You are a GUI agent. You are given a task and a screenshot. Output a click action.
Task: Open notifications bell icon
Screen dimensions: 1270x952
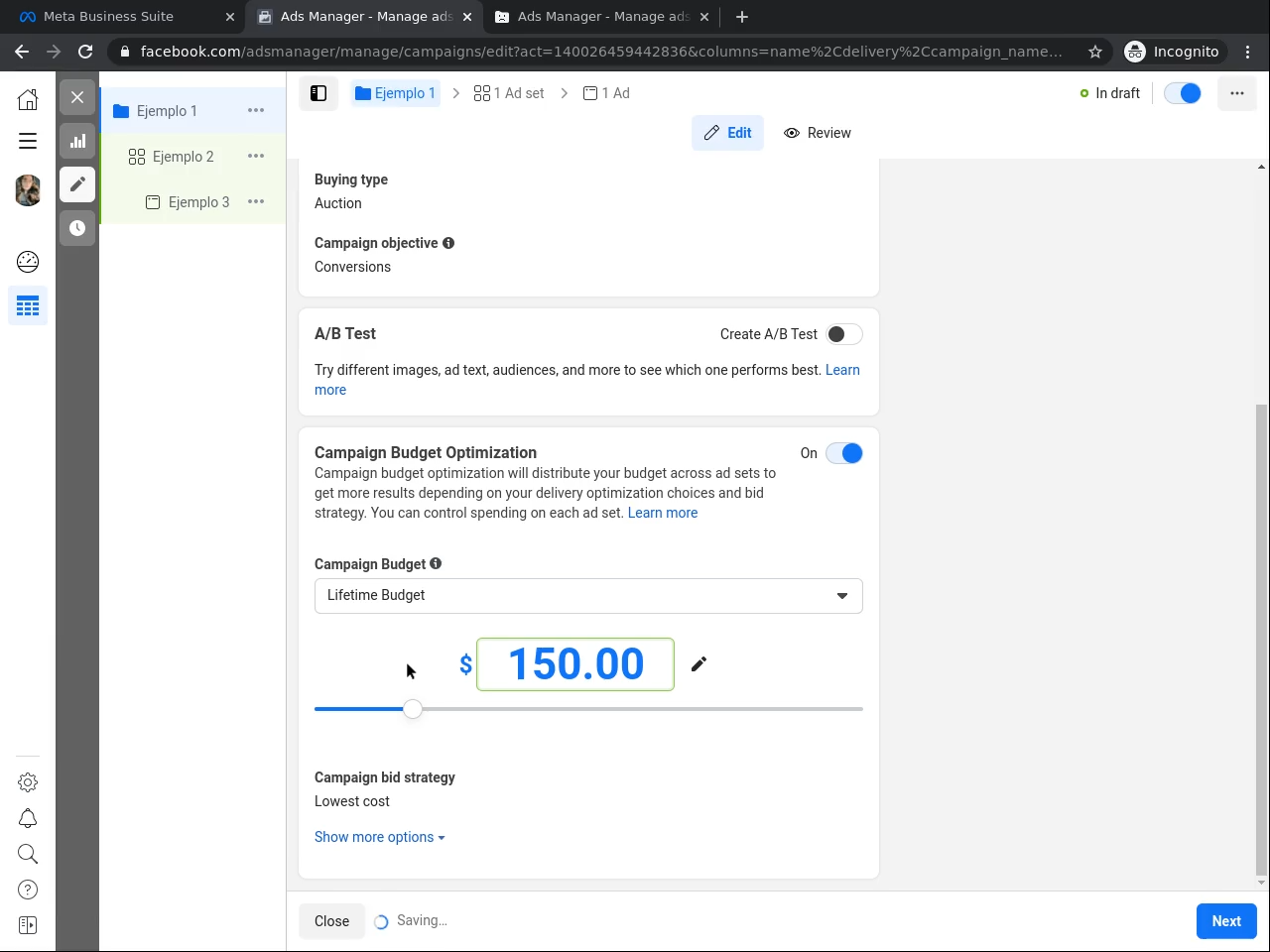(28, 818)
